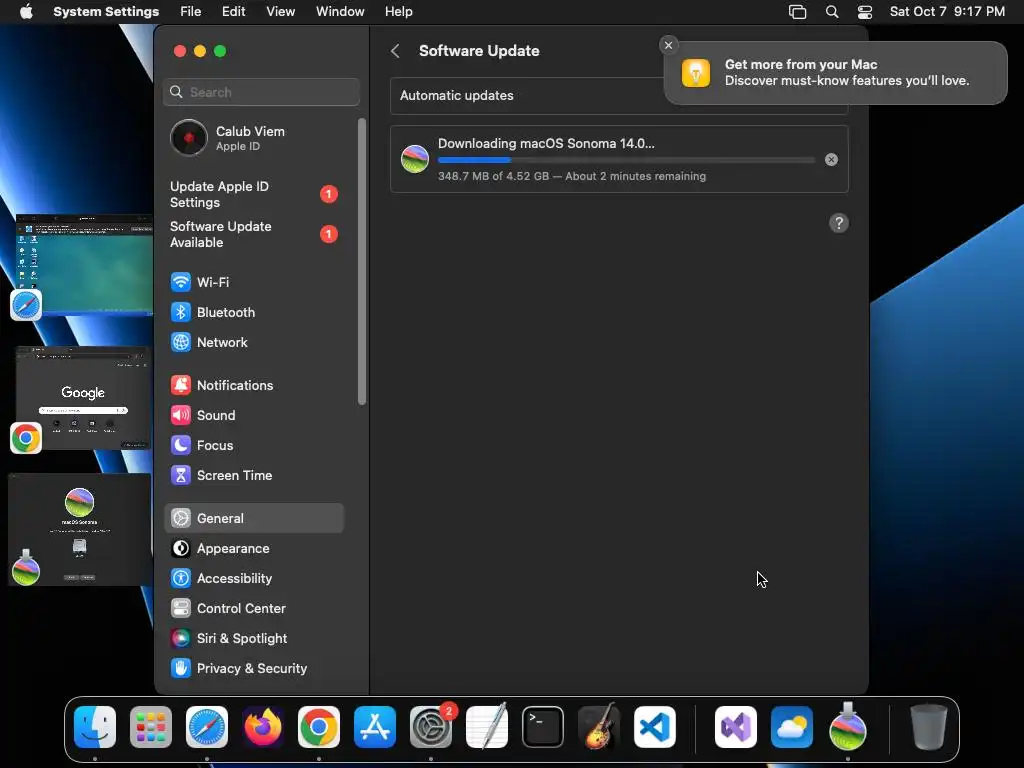Open Calub Viem Apple ID

pos(253,138)
